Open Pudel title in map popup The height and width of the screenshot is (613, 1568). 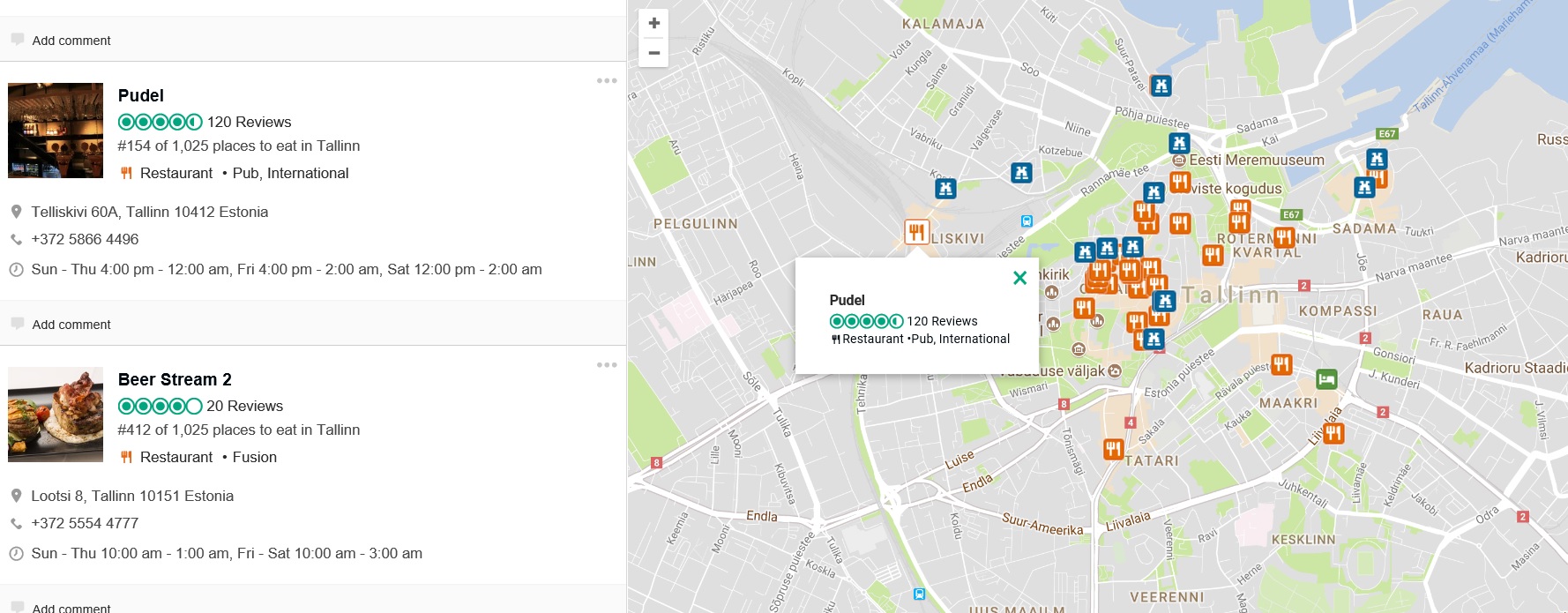[x=847, y=300]
